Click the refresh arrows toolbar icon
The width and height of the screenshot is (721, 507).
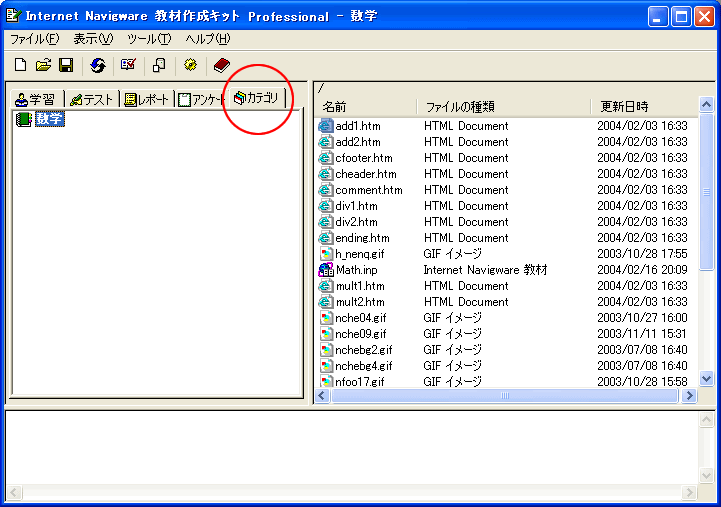[x=97, y=65]
